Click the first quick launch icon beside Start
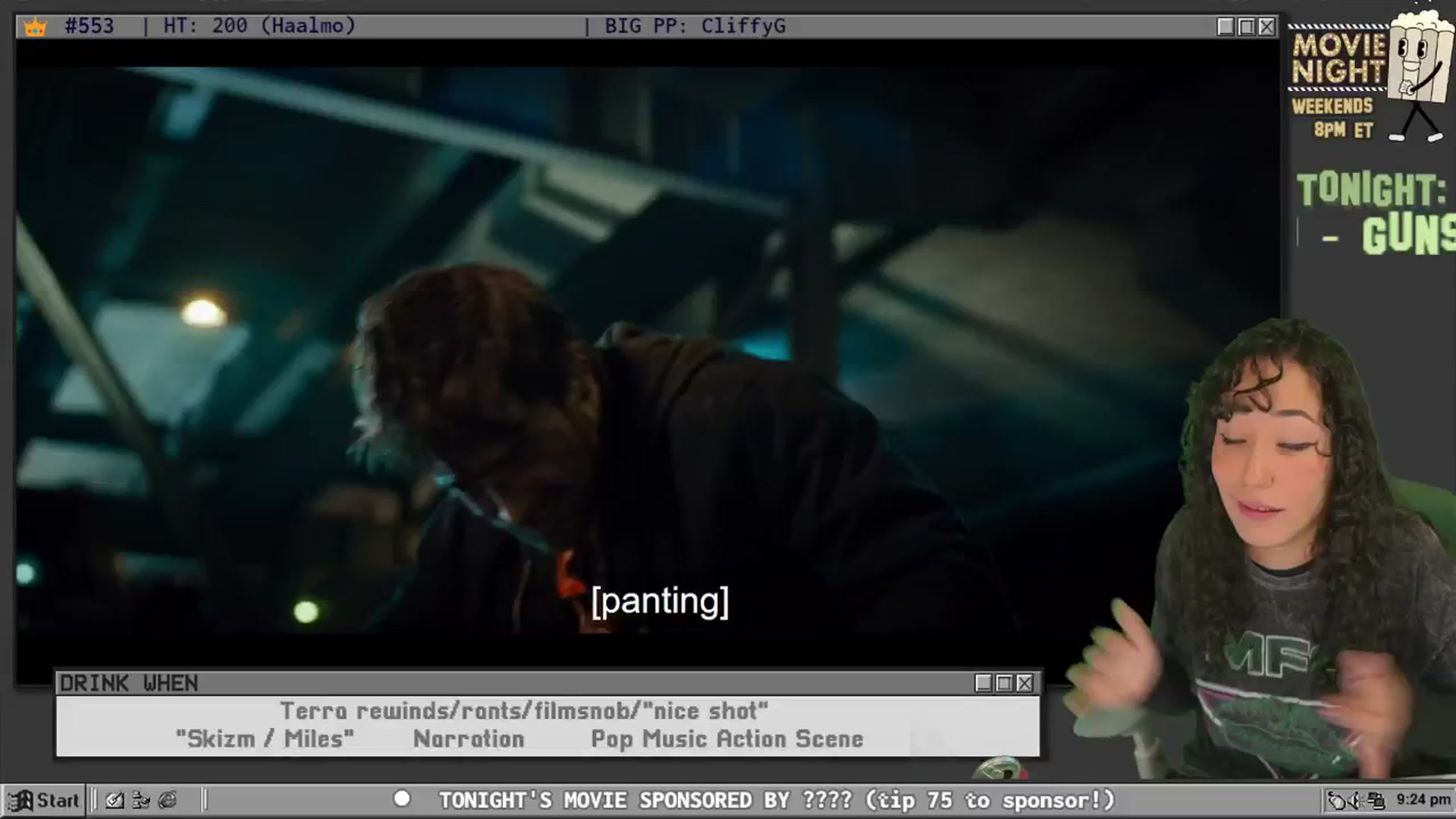Screen dimensions: 1456x819 coord(115,800)
